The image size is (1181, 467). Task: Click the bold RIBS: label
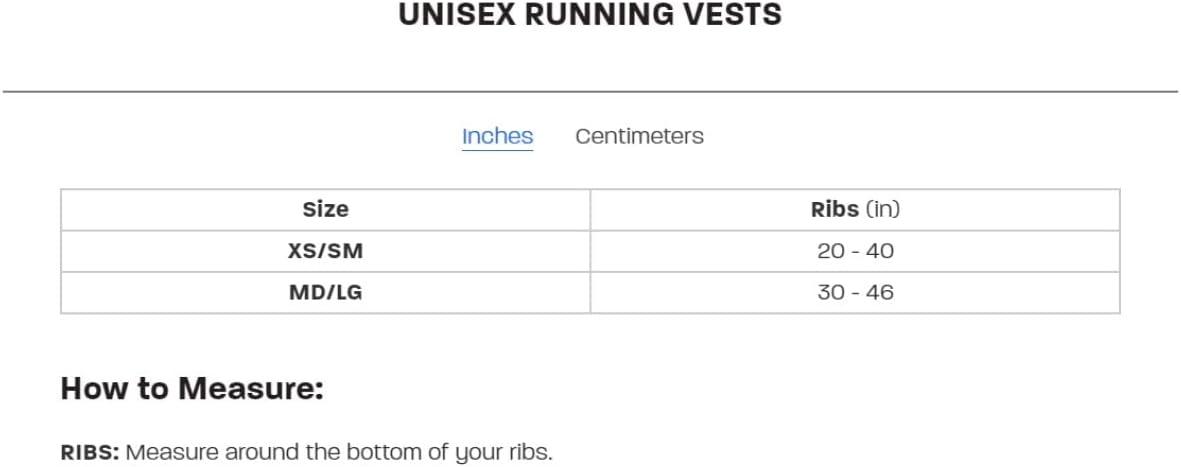(x=90, y=452)
